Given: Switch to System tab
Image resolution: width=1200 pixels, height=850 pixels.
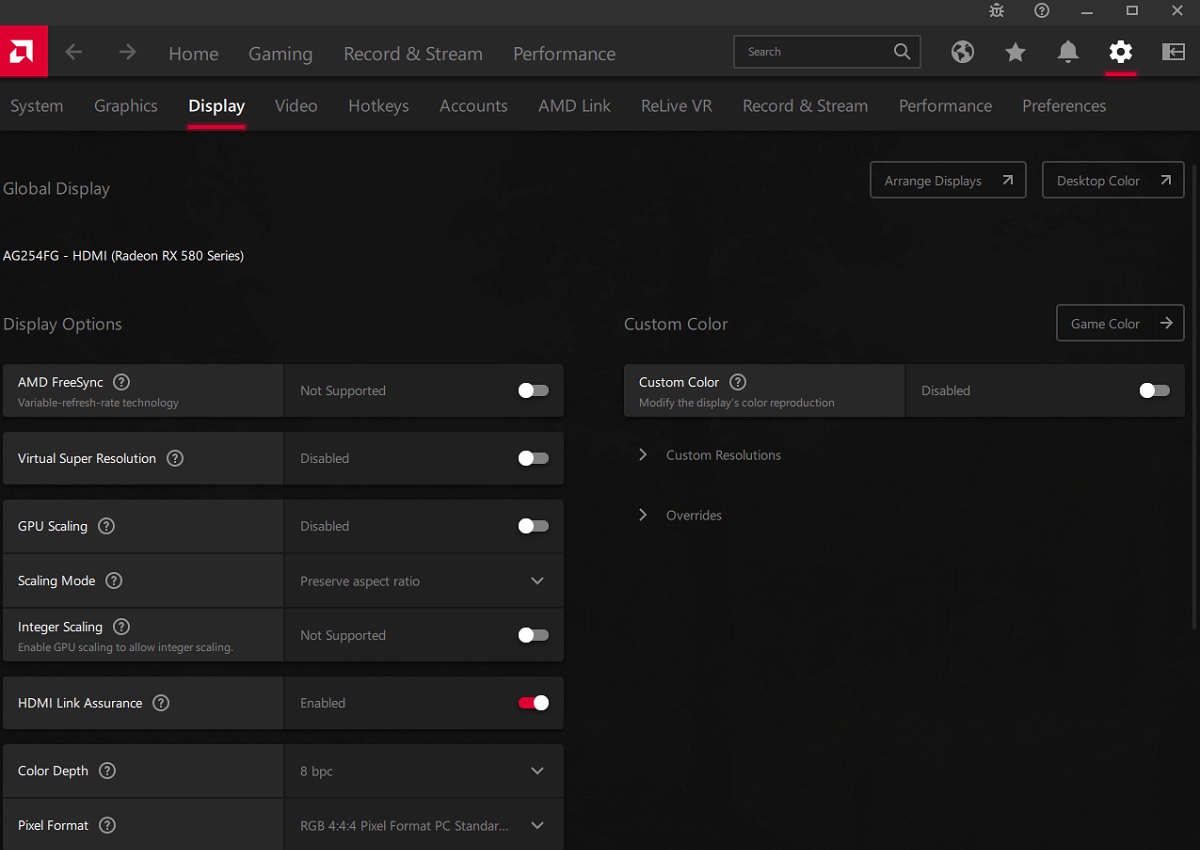Looking at the screenshot, I should [36, 106].
